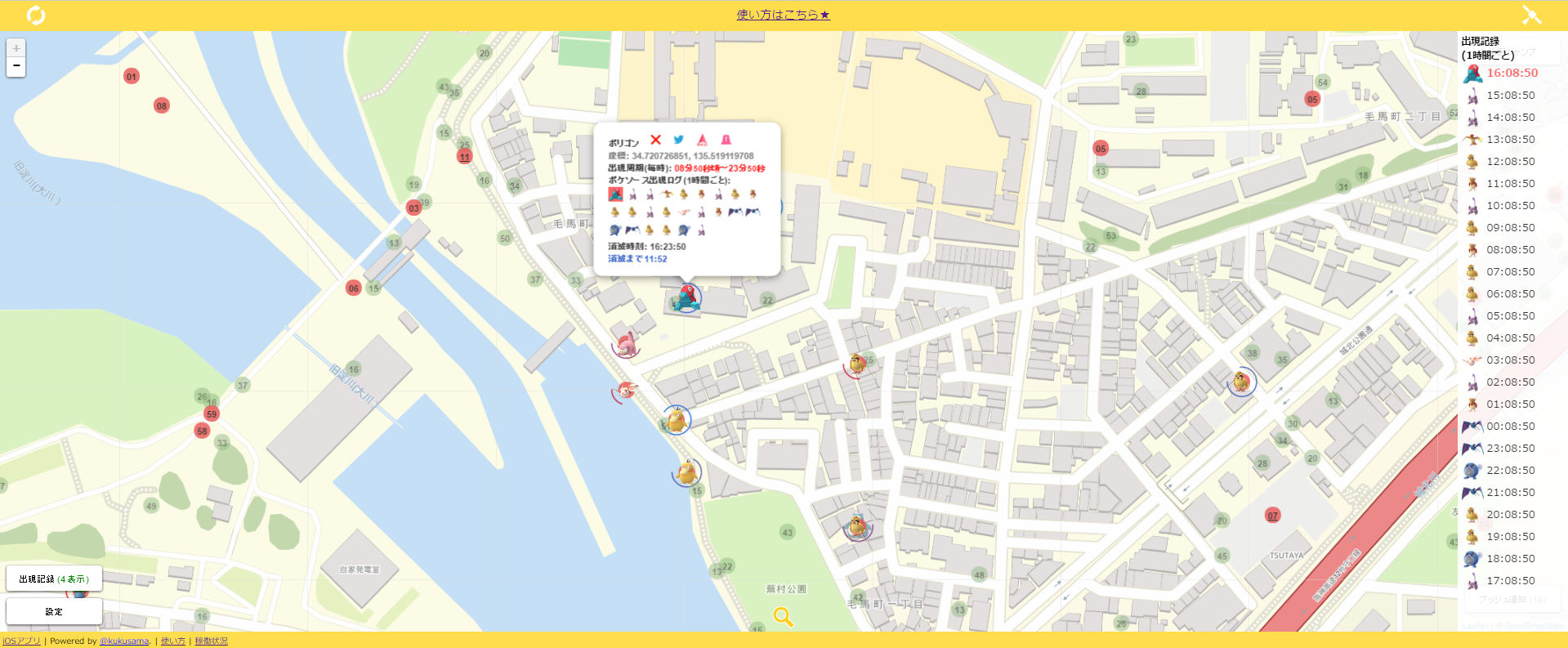Share ポリゴン via the Twitter bird icon
1568x648 pixels.
click(x=678, y=140)
